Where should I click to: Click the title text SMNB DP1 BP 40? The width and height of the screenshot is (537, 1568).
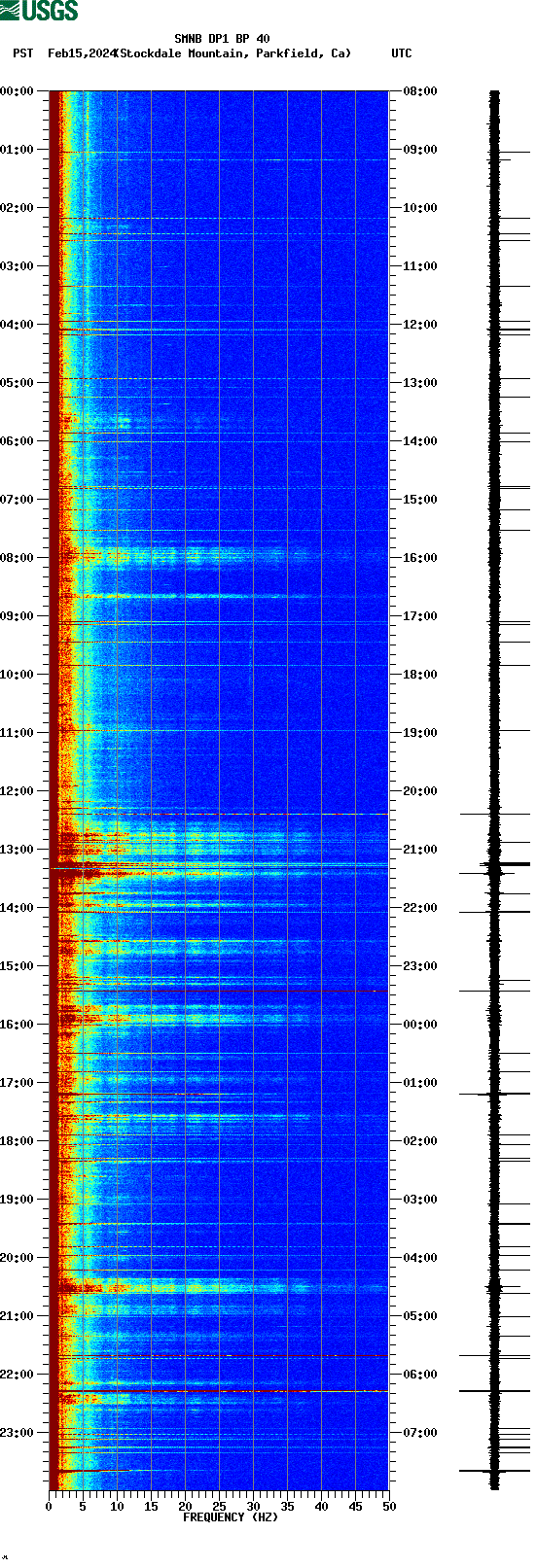(x=222, y=39)
